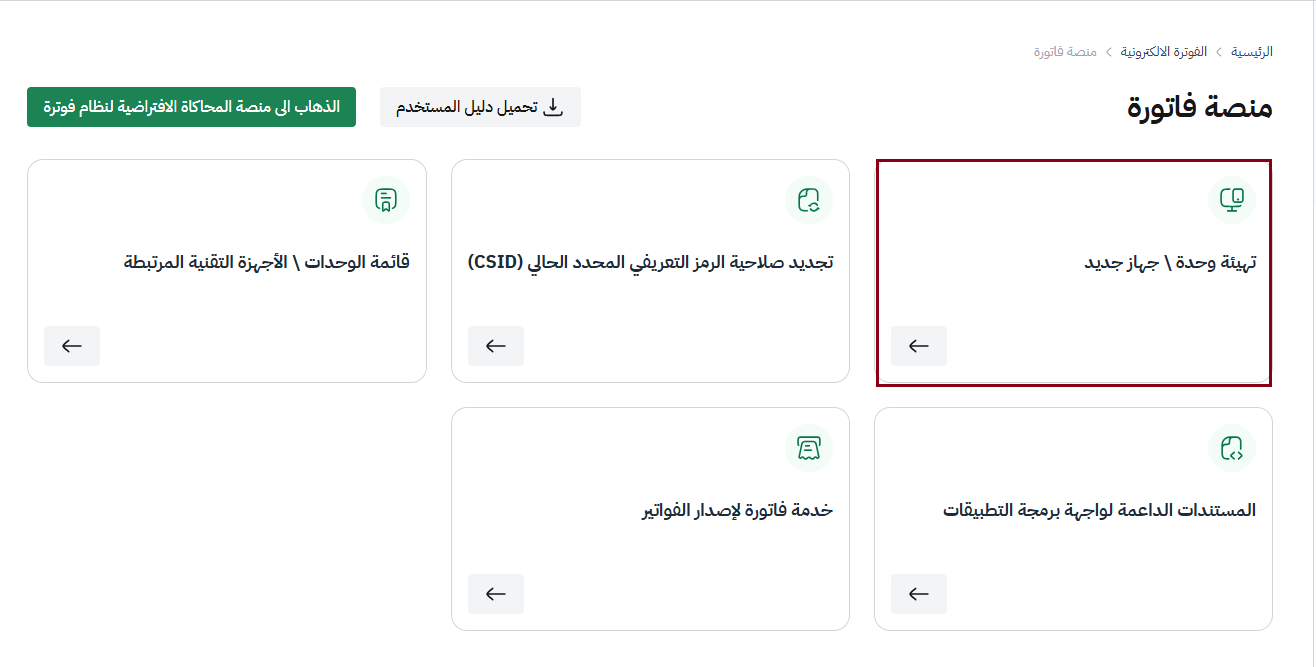
Task: Select the منصة فاتورة breadcrumb item
Action: (1065, 51)
